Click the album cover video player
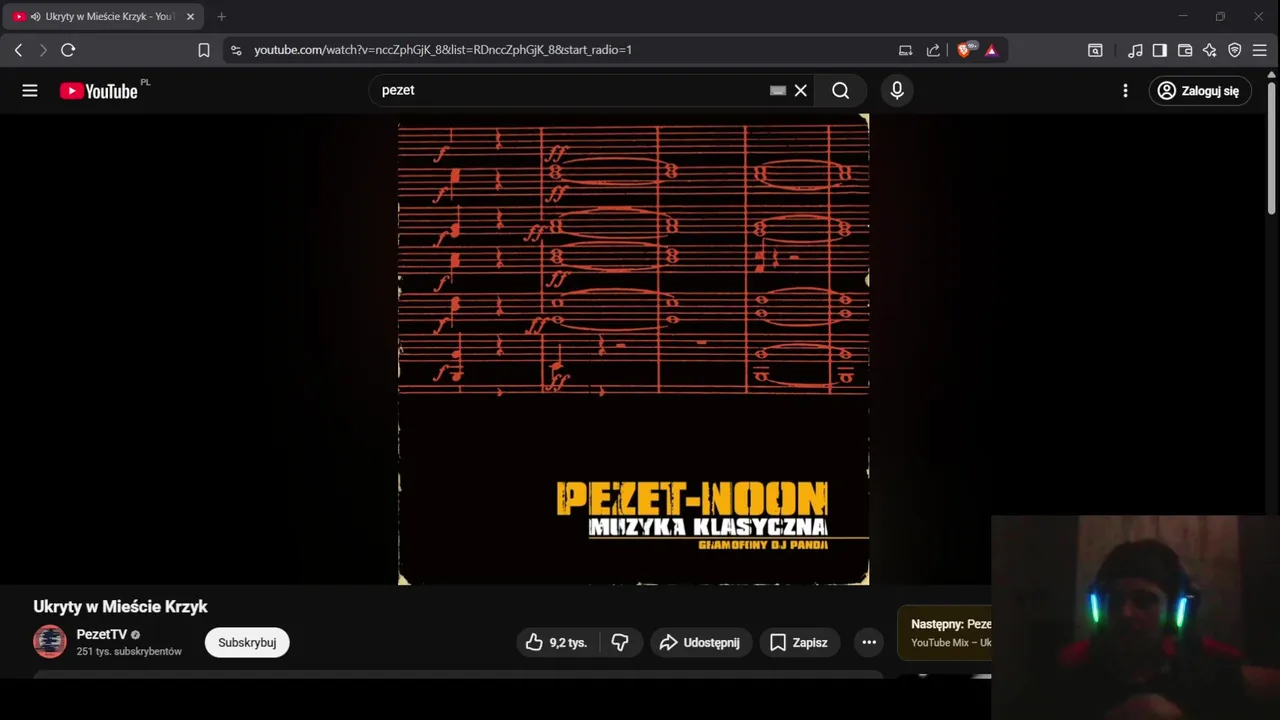The height and width of the screenshot is (720, 1280). point(633,349)
